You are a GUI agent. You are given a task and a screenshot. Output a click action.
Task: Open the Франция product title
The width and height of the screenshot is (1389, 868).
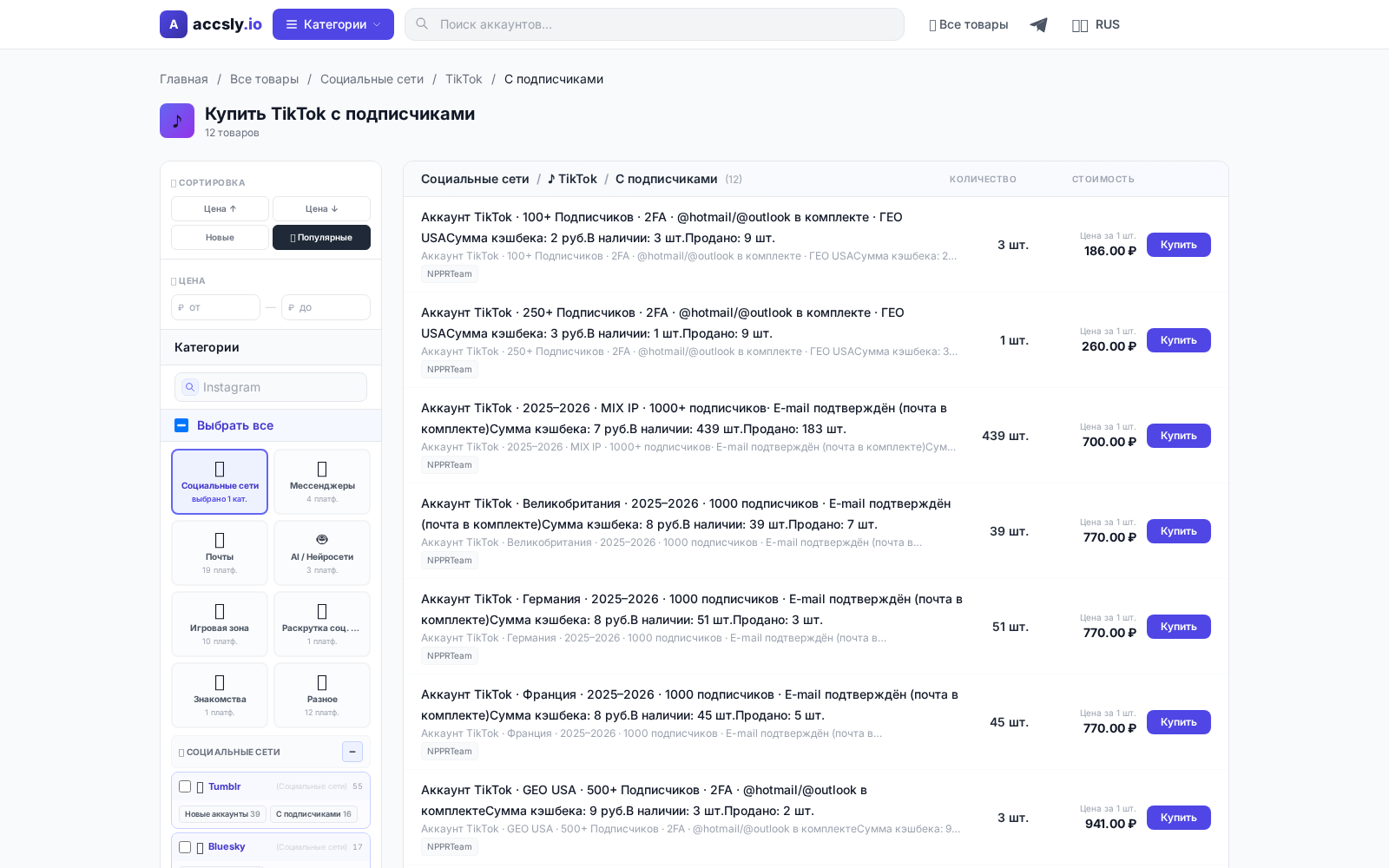tap(689, 705)
